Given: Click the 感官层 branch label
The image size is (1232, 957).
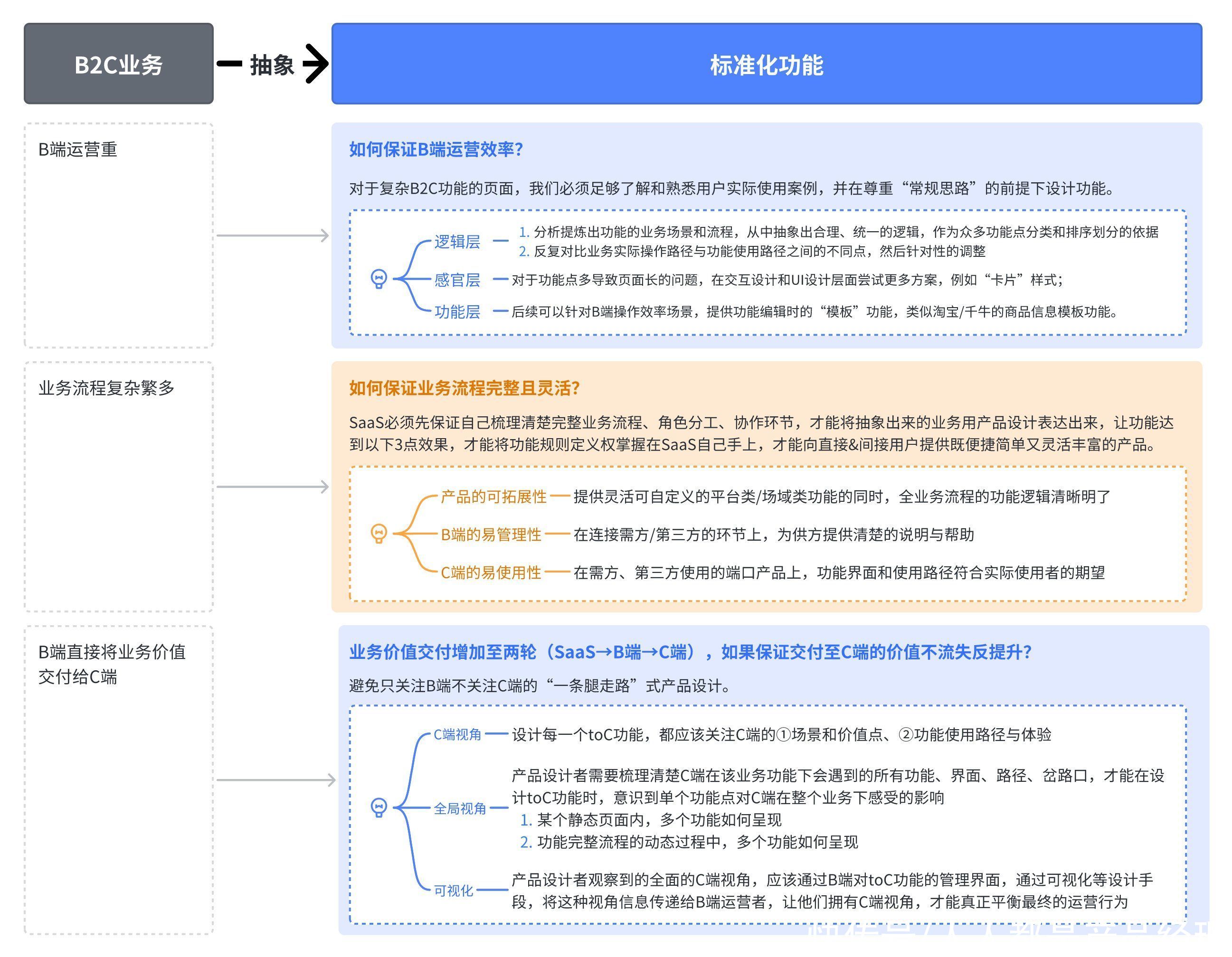Looking at the screenshot, I should [457, 280].
